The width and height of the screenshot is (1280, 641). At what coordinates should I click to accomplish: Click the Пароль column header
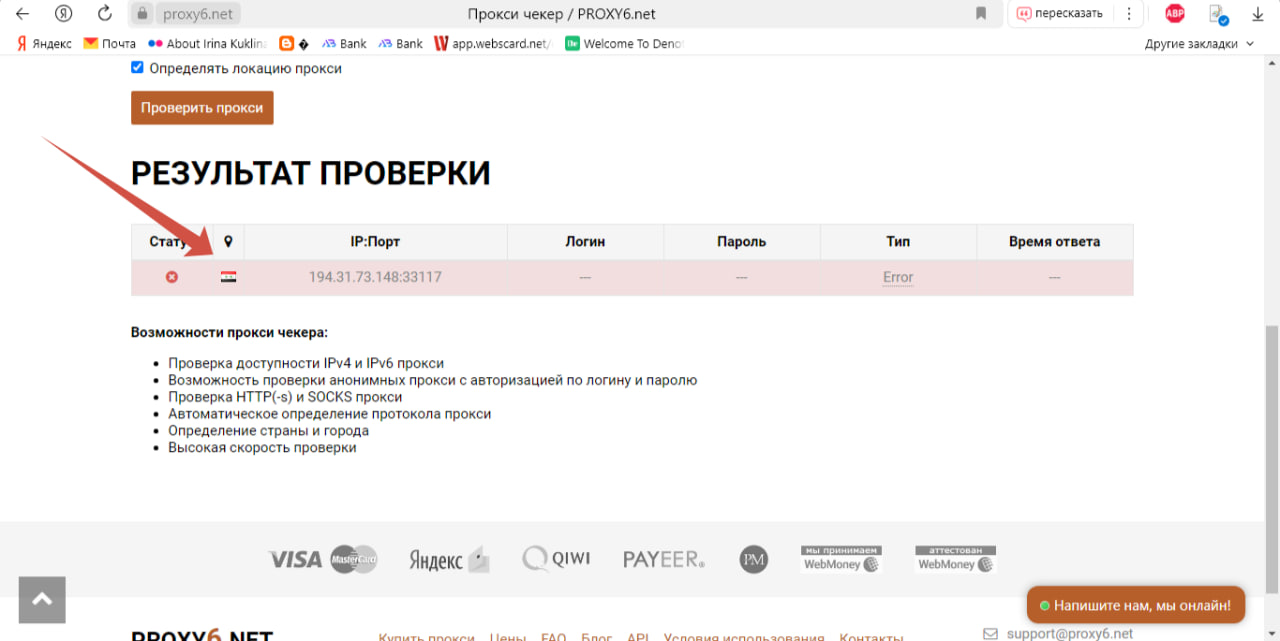(x=741, y=242)
